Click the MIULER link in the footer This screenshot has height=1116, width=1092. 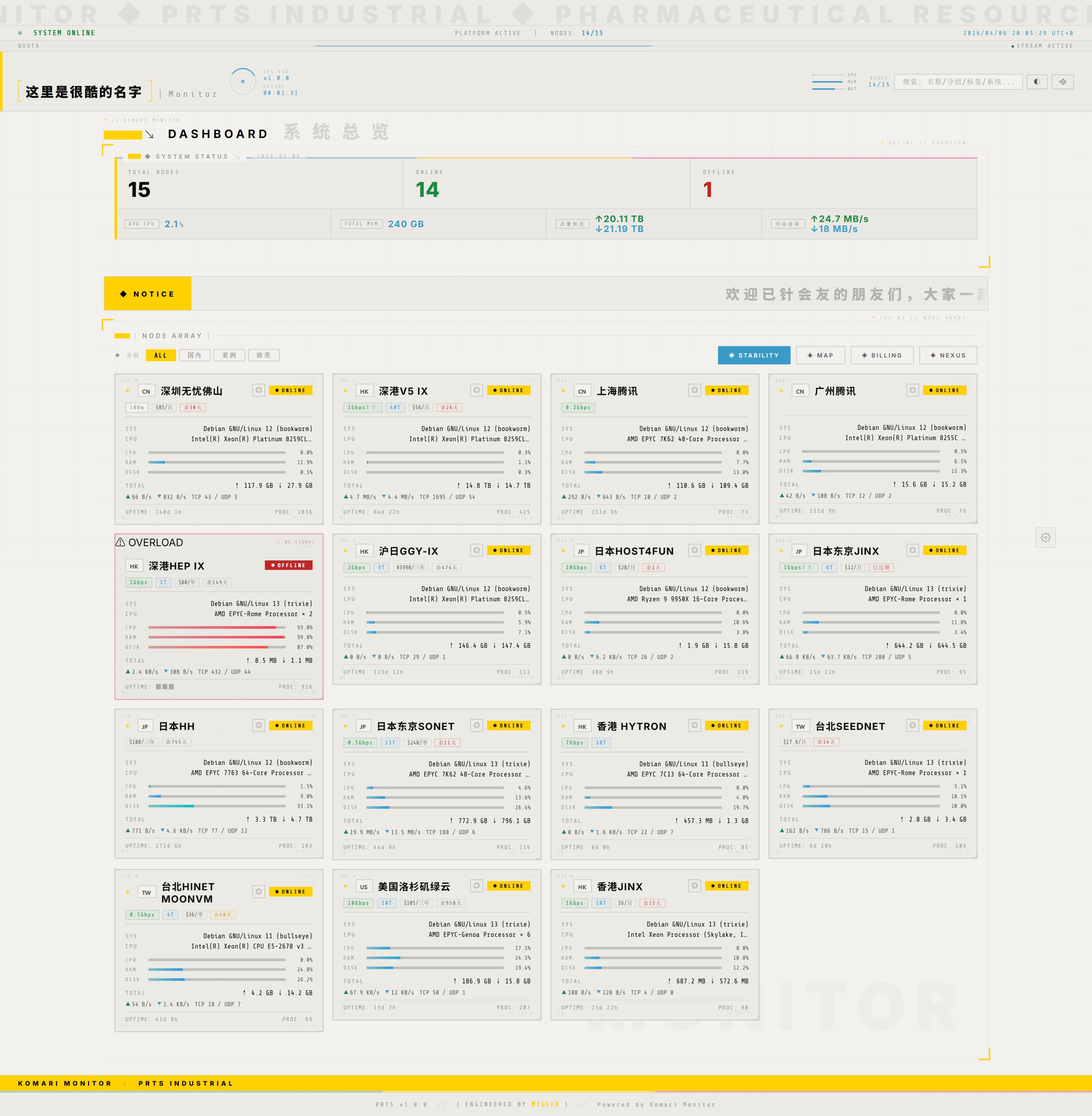(x=545, y=1104)
